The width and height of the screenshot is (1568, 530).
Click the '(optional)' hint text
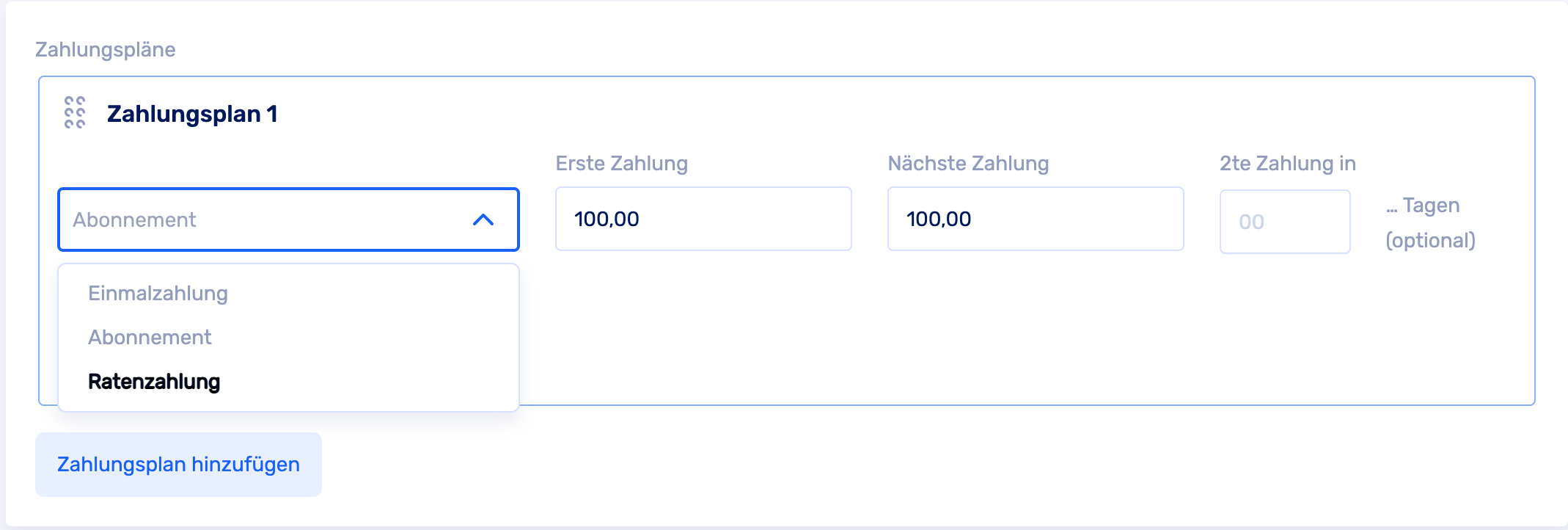tap(1430, 241)
